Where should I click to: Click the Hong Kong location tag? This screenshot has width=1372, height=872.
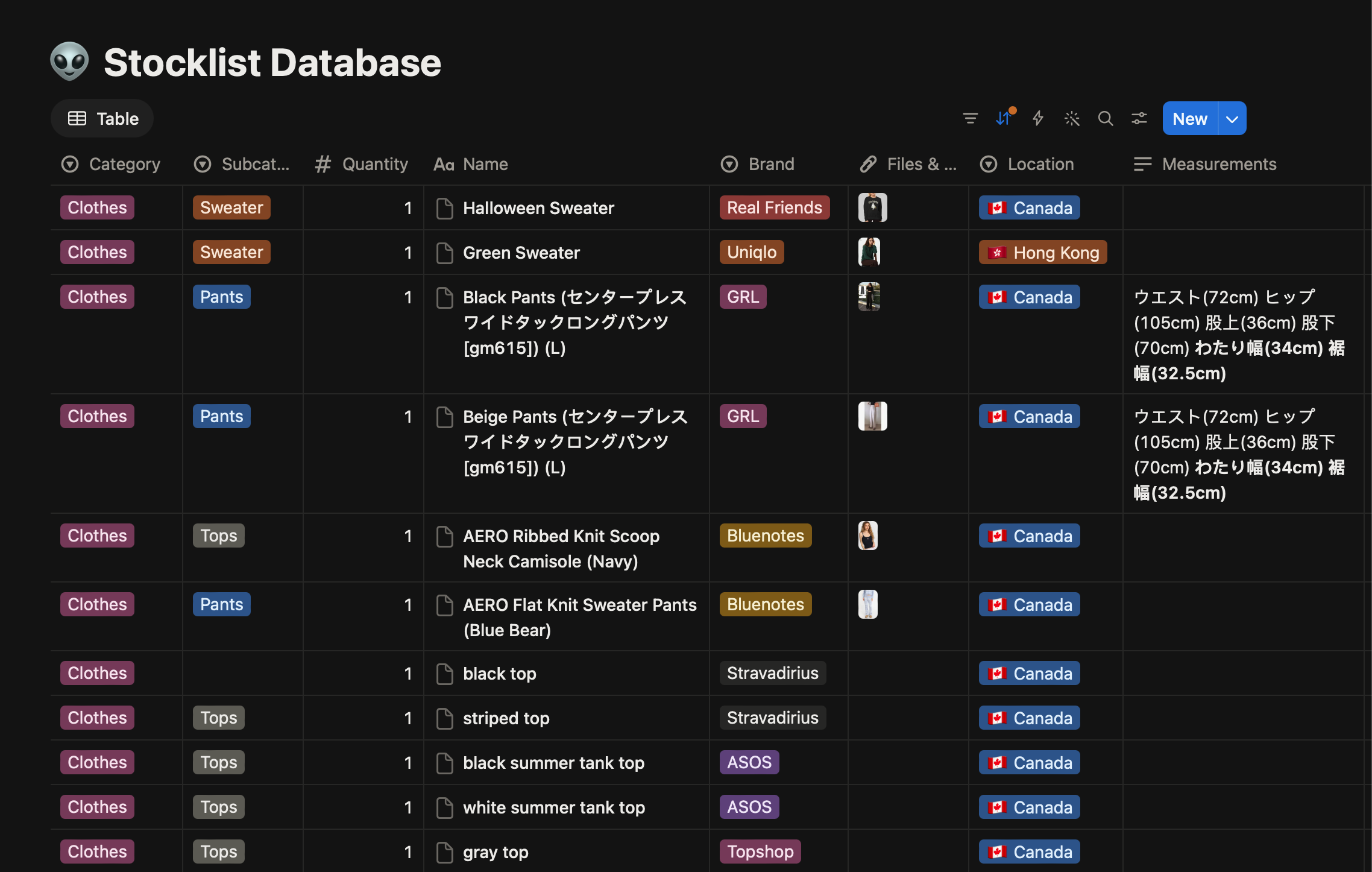pos(1043,252)
